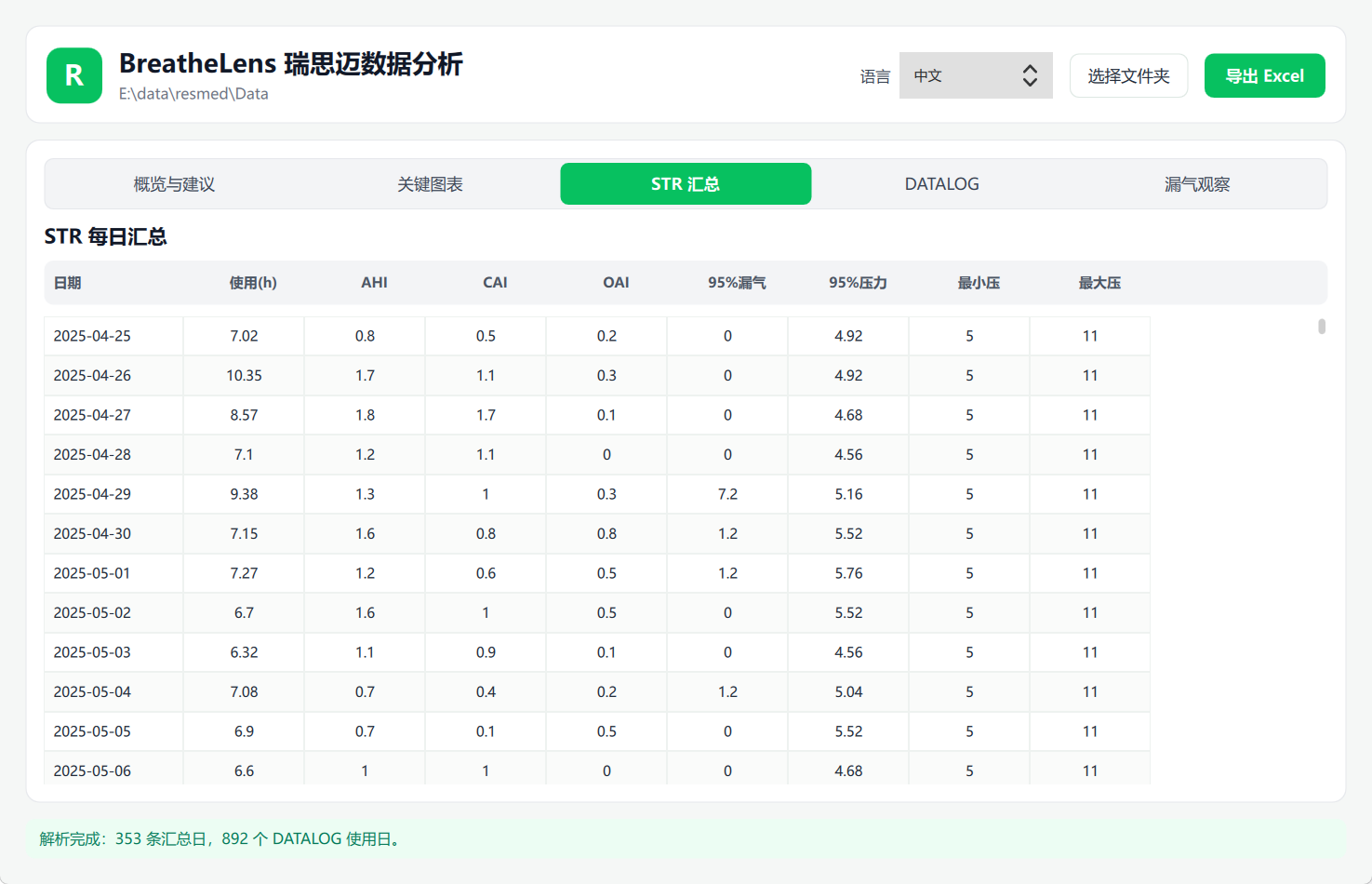Click the 选择文件夹 button
This screenshot has height=884, width=1372.
[1128, 75]
